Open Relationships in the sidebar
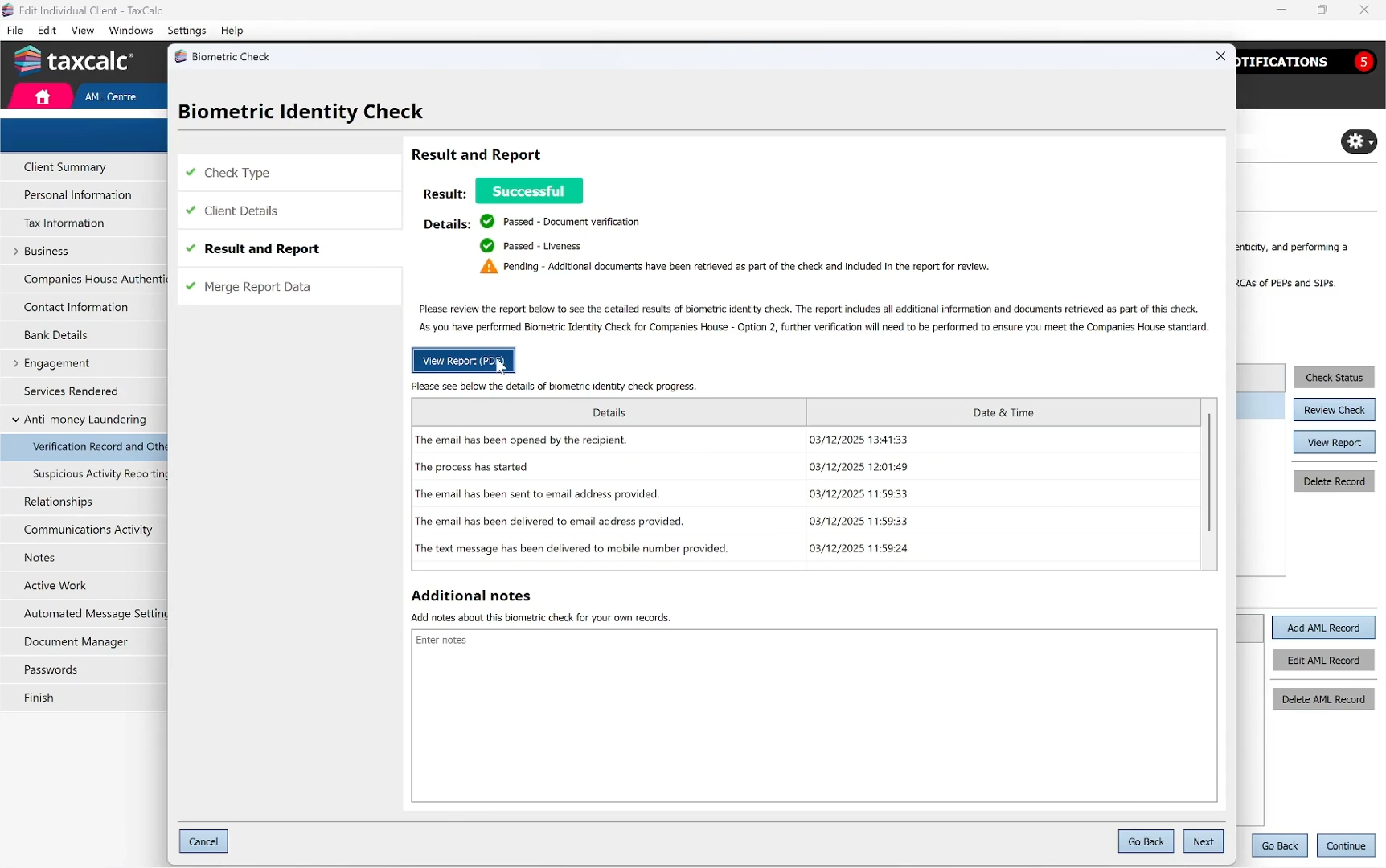The width and height of the screenshot is (1386, 868). pos(84,502)
